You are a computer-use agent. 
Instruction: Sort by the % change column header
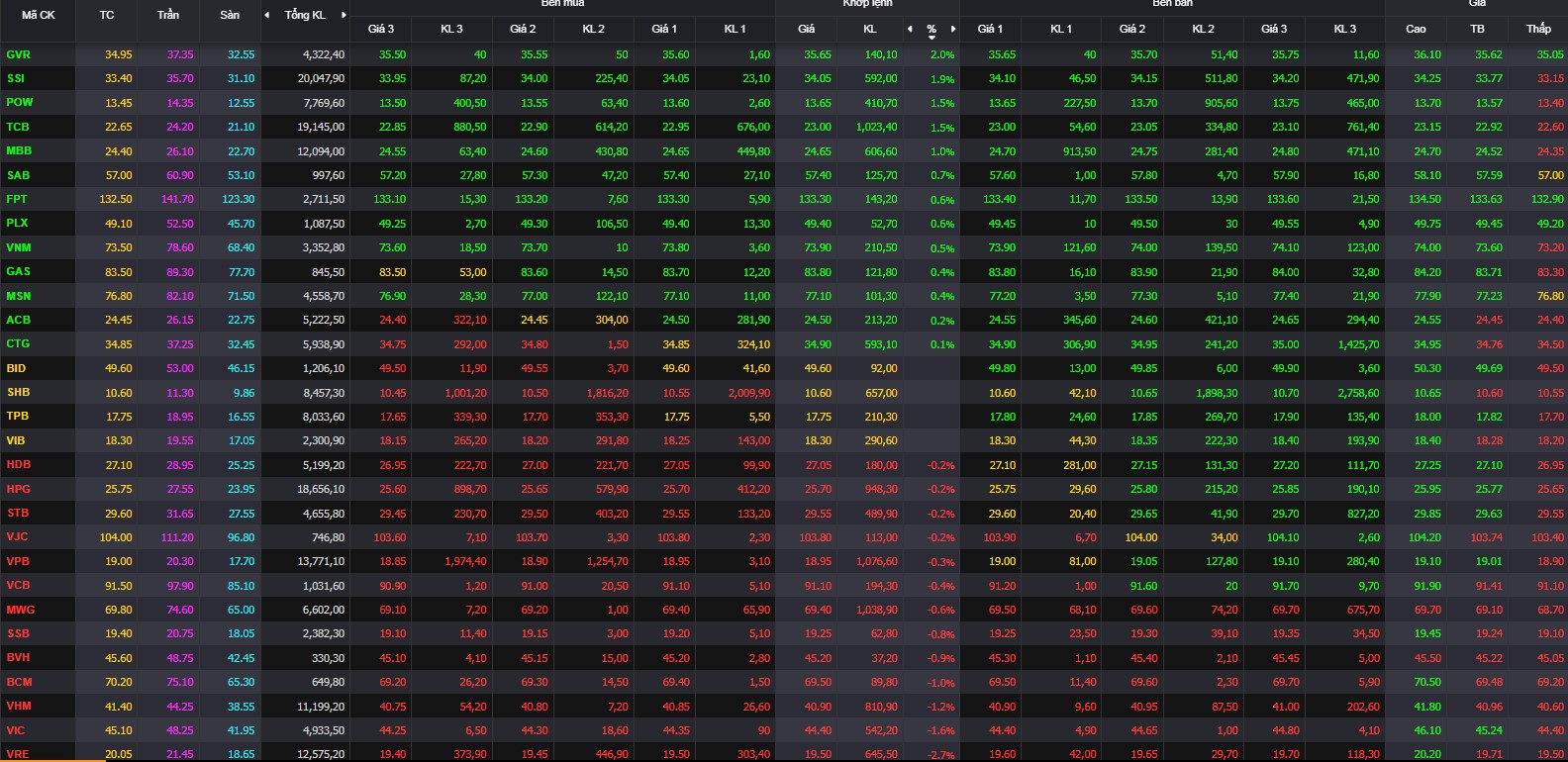(931, 30)
